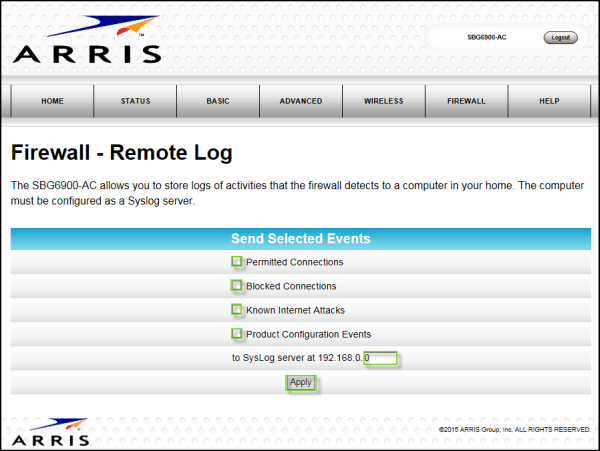The height and width of the screenshot is (451, 600).
Task: Click the ARRIS Group copyright notice
Action: 514,430
